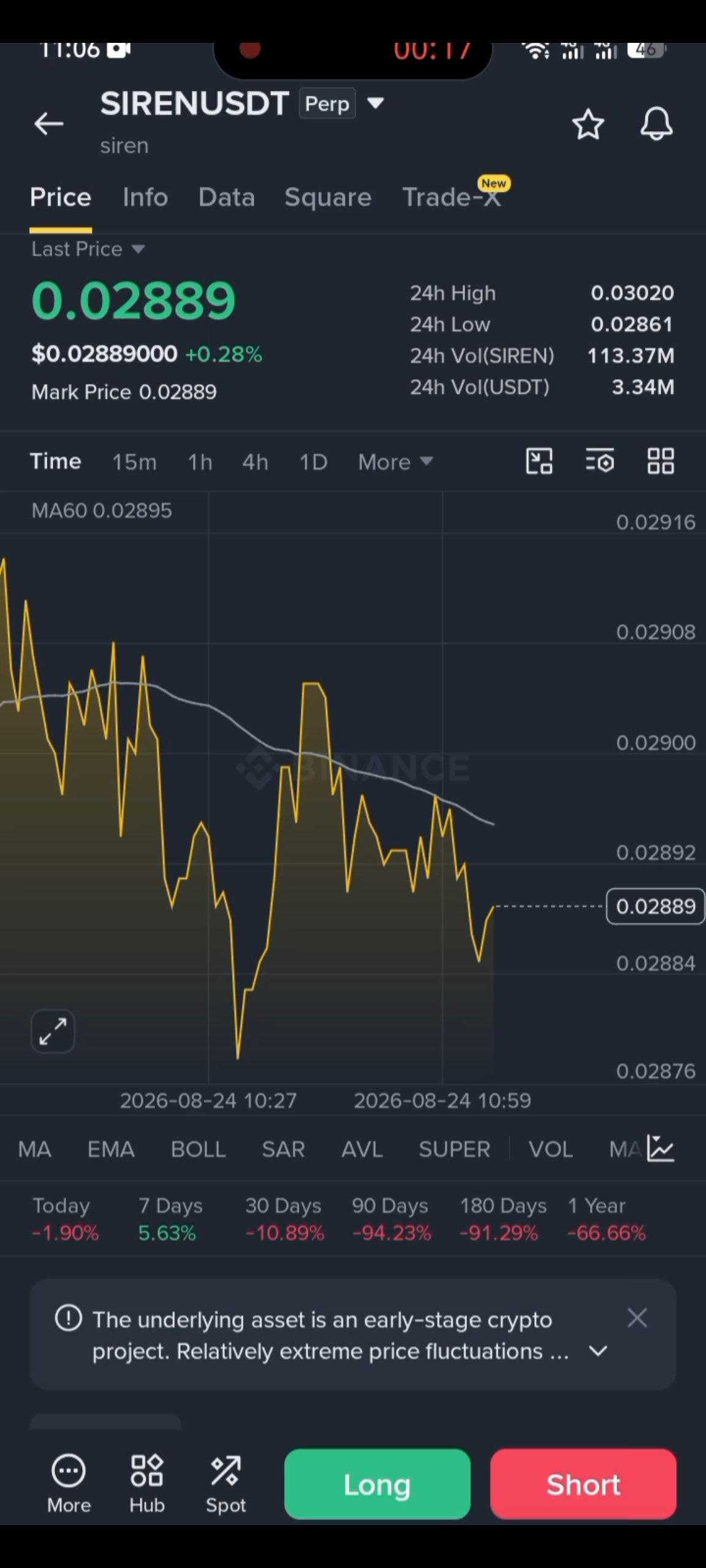This screenshot has height=1568, width=706.
Task: Toggle SAR indicator
Action: tap(283, 1149)
